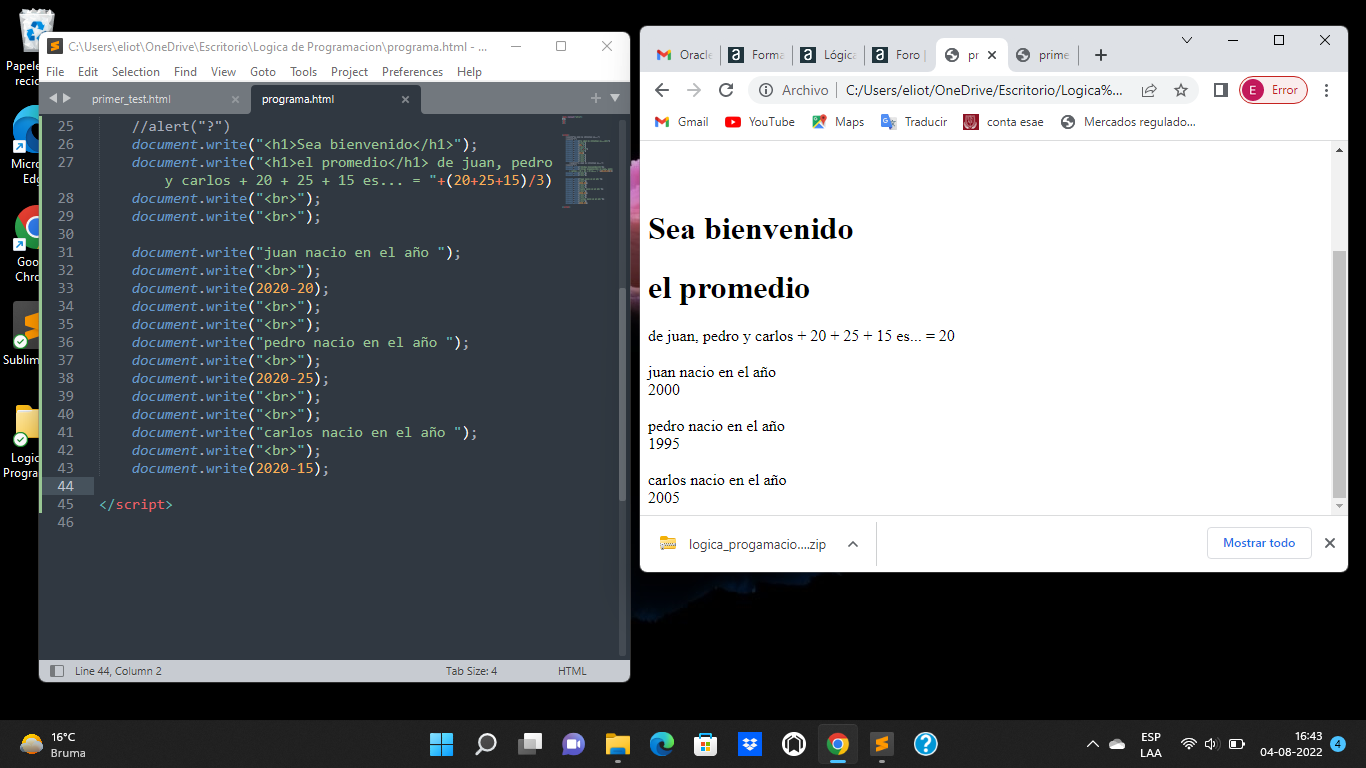Open the Goto menu
The height and width of the screenshot is (768, 1366).
(263, 72)
